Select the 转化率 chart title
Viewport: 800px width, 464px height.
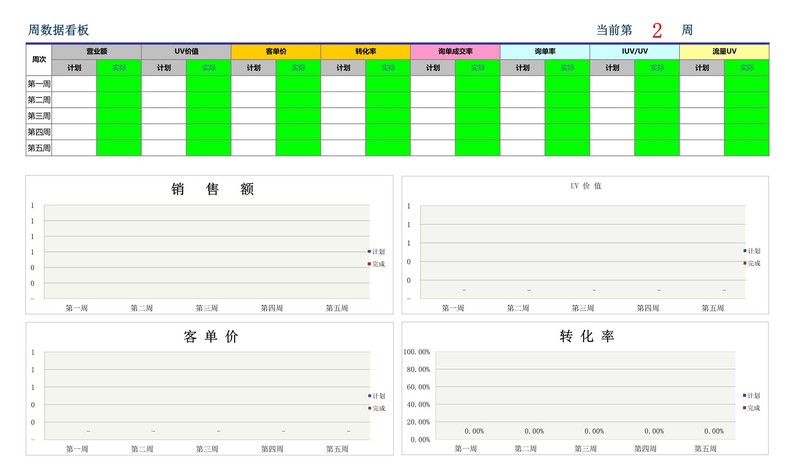point(587,336)
